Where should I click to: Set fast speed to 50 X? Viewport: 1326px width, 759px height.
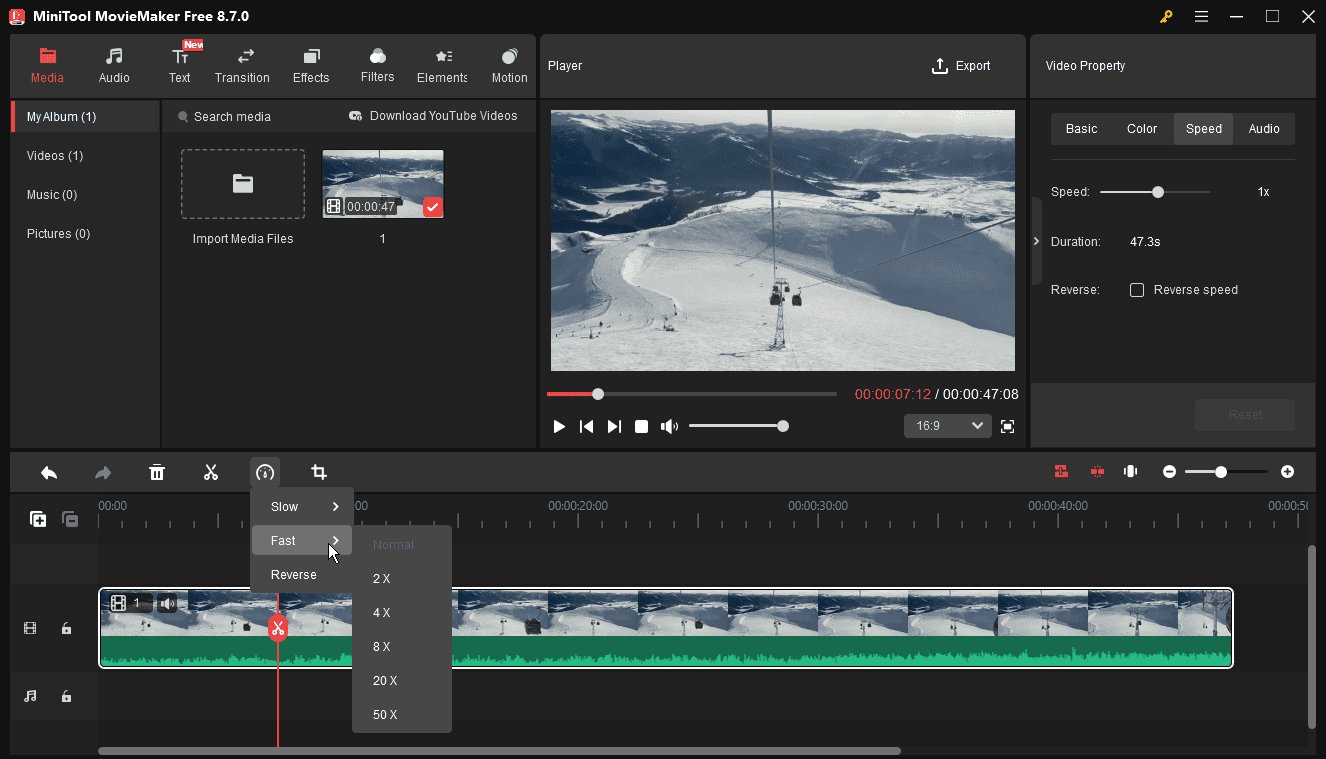pos(402,715)
